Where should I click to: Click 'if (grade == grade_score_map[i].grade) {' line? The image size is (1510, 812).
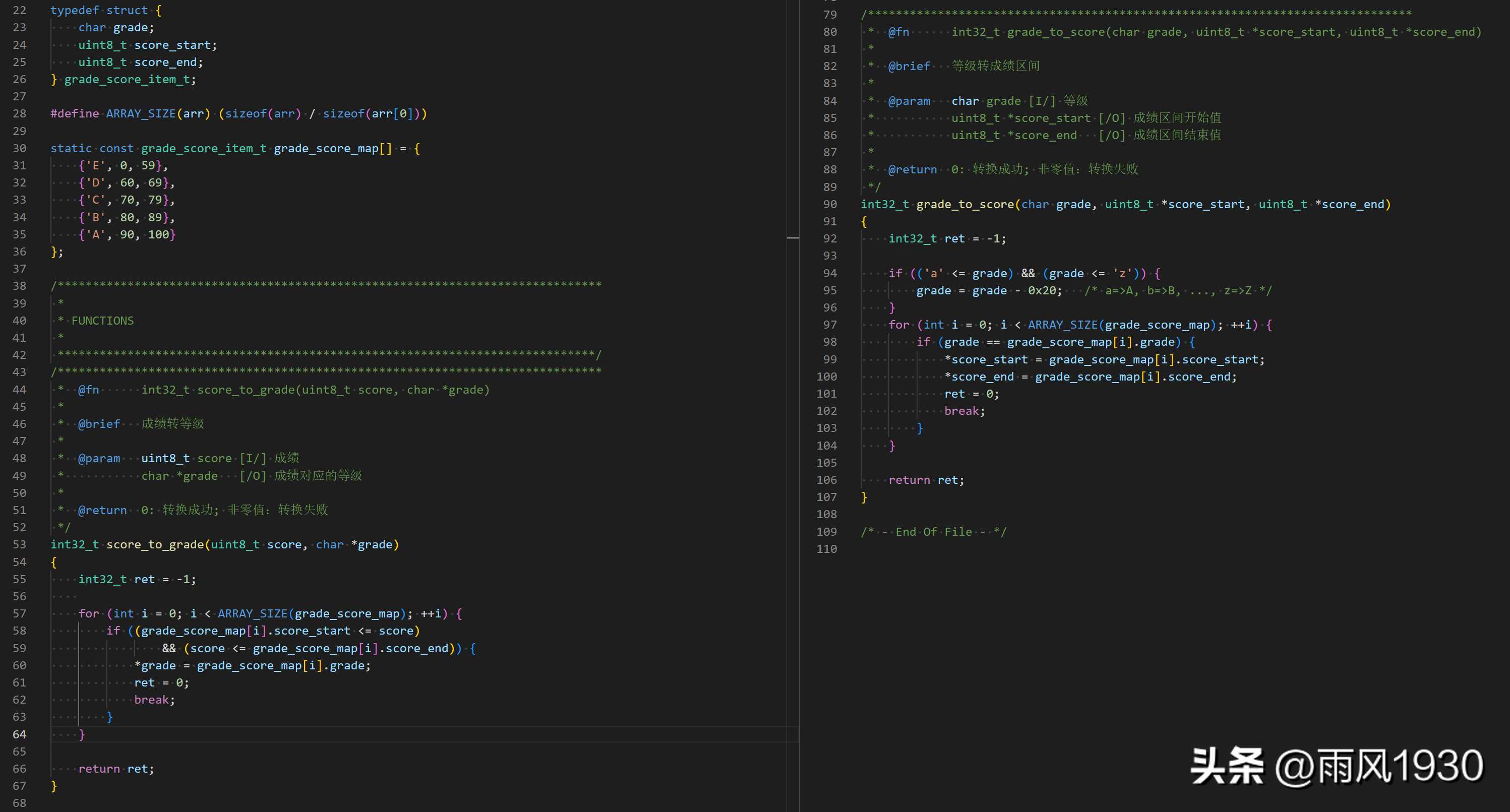coord(1056,342)
